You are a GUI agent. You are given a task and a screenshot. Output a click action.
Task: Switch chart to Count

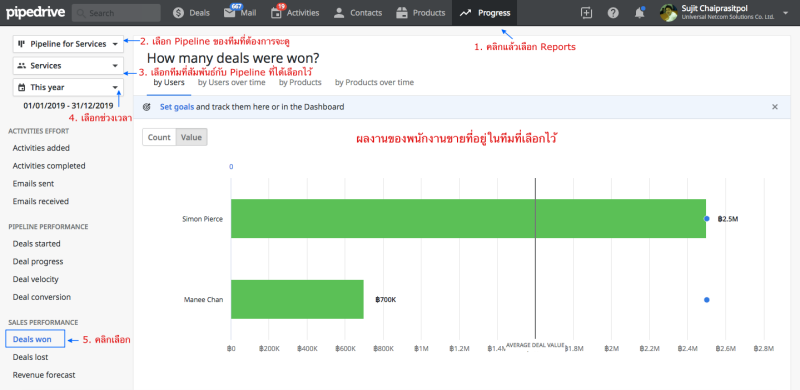coord(159,137)
